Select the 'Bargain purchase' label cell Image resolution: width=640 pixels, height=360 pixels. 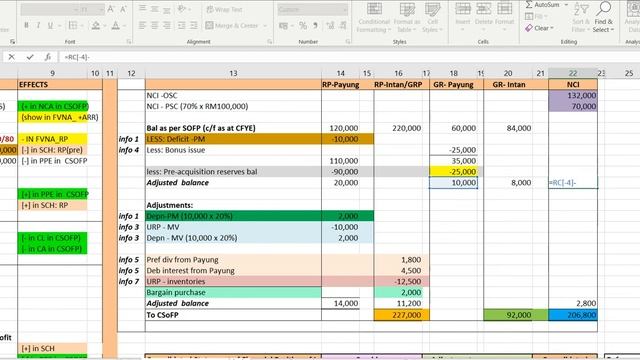tap(233, 292)
